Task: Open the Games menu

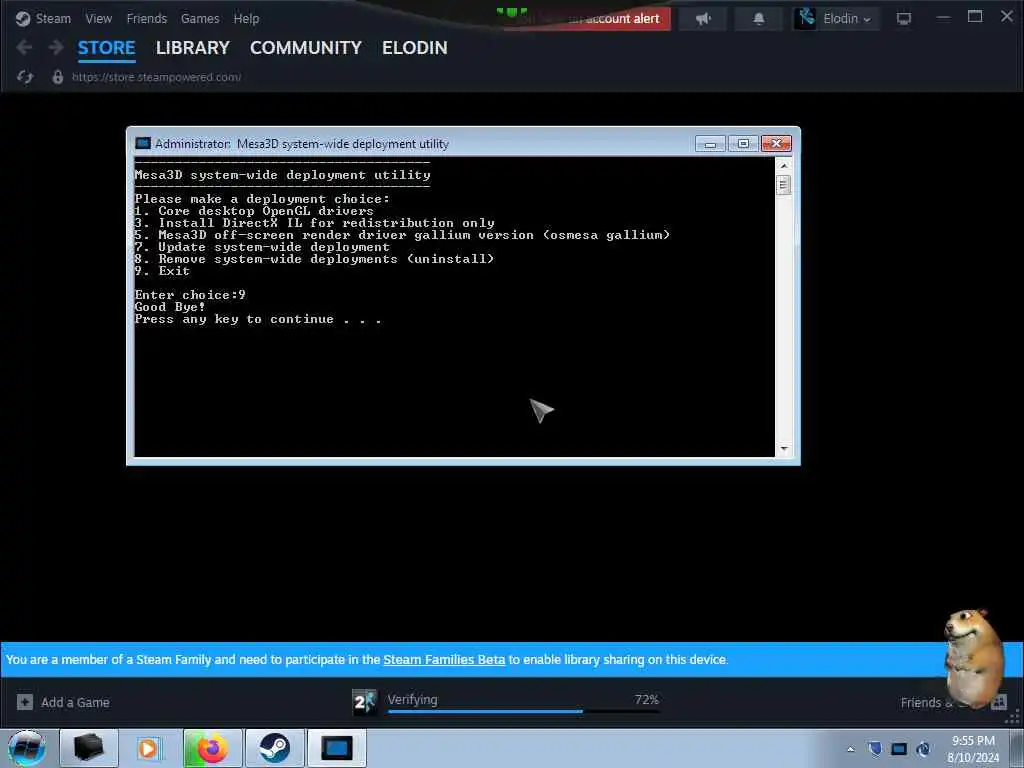Action: 200,18
